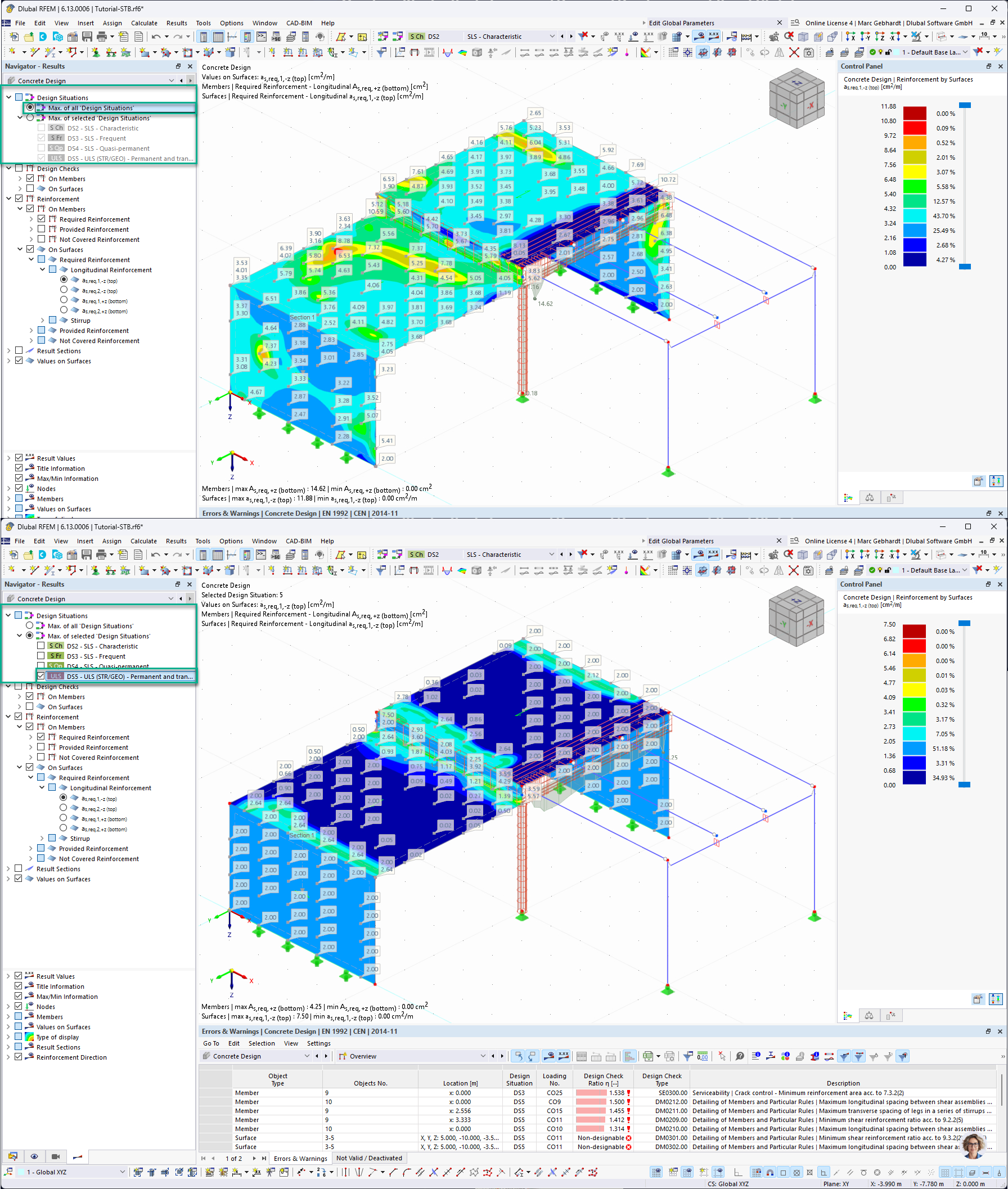
Task: Click Go To in the results table menu
Action: 211,1043
